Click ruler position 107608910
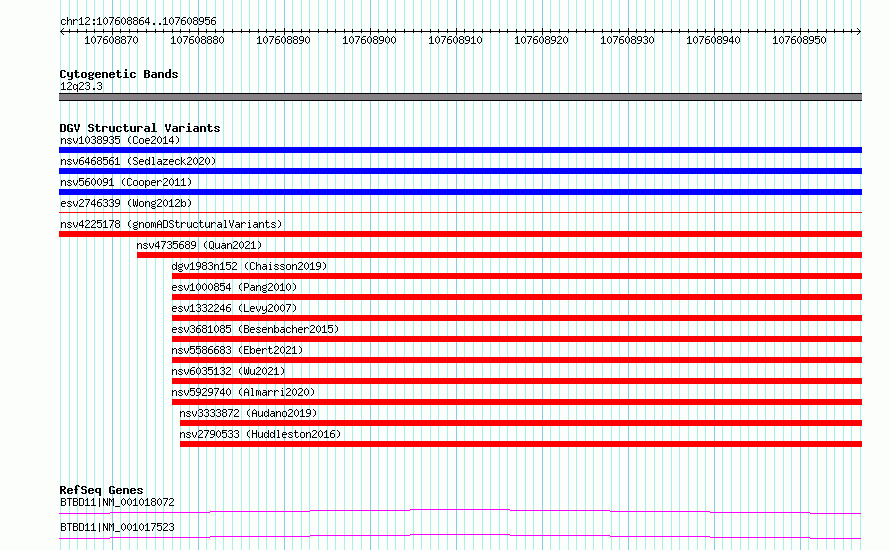 [x=455, y=40]
